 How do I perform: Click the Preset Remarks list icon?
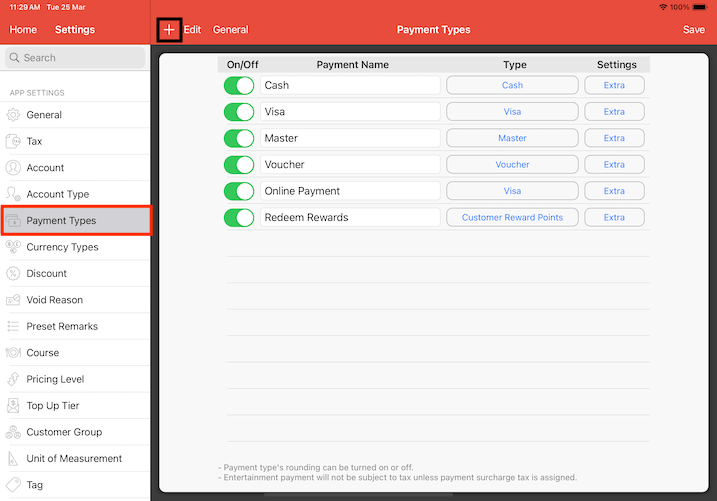coord(13,326)
